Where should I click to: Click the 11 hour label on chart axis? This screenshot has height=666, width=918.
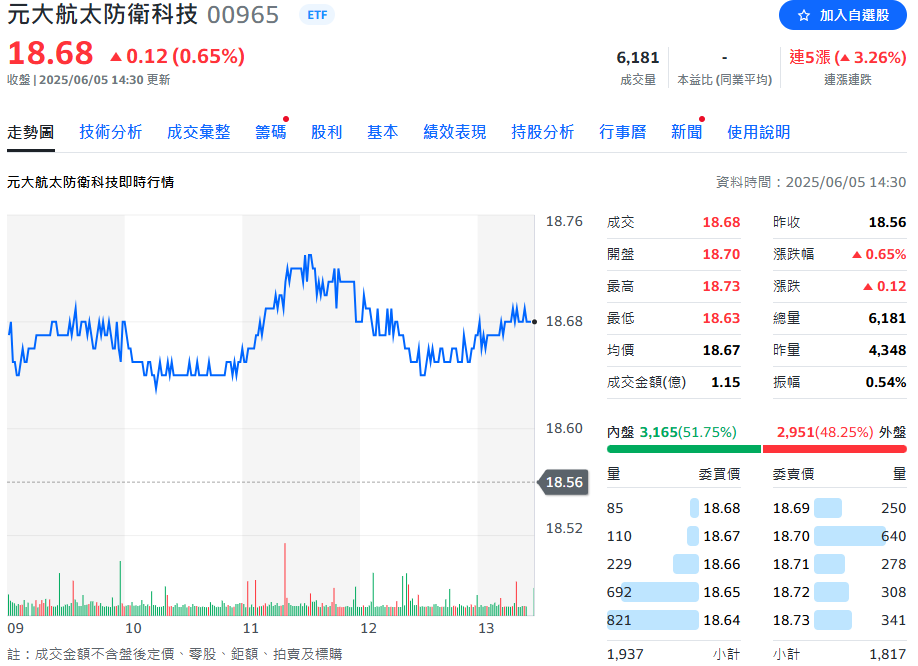tap(251, 629)
